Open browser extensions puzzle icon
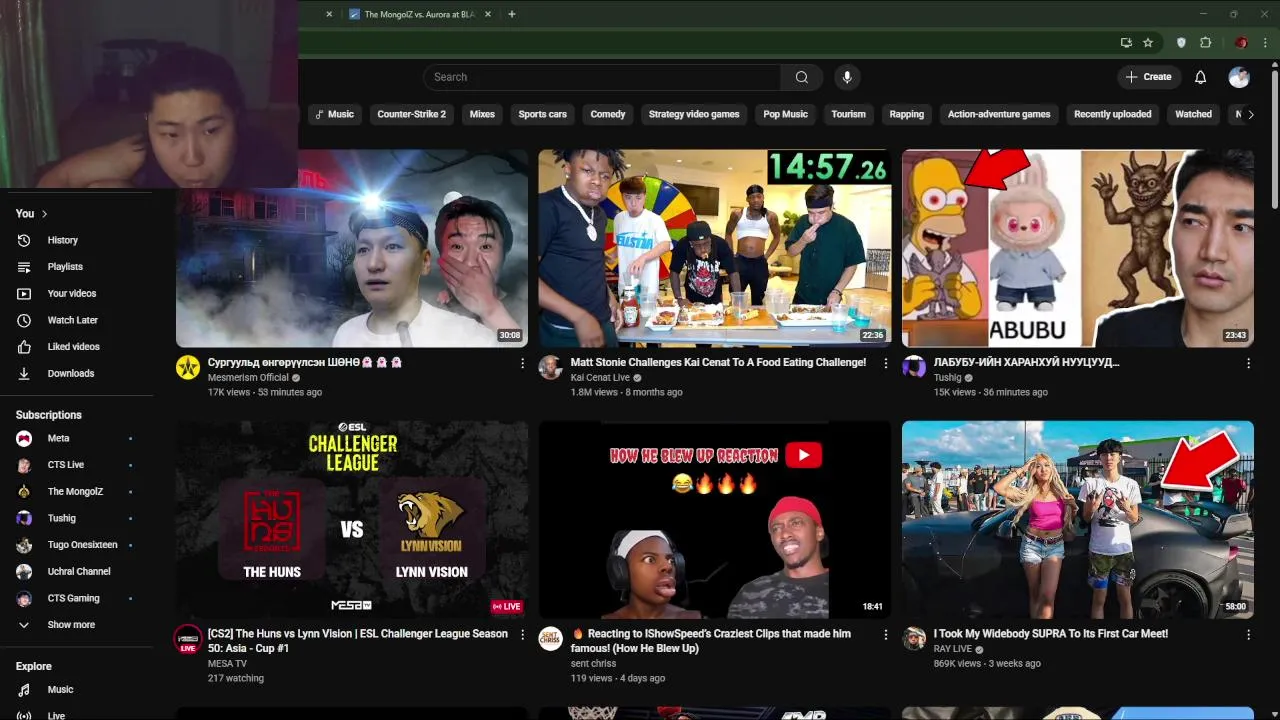Image resolution: width=1280 pixels, height=720 pixels. point(1205,43)
